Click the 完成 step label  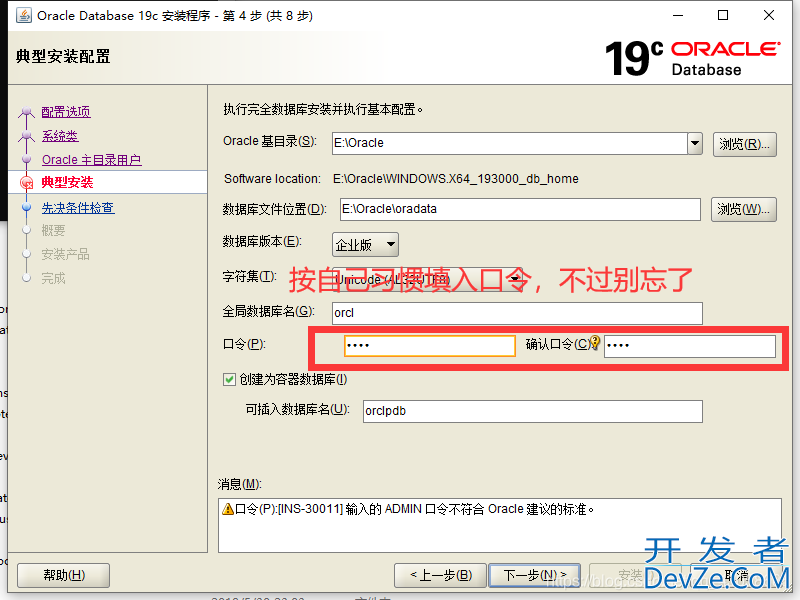coord(53,278)
